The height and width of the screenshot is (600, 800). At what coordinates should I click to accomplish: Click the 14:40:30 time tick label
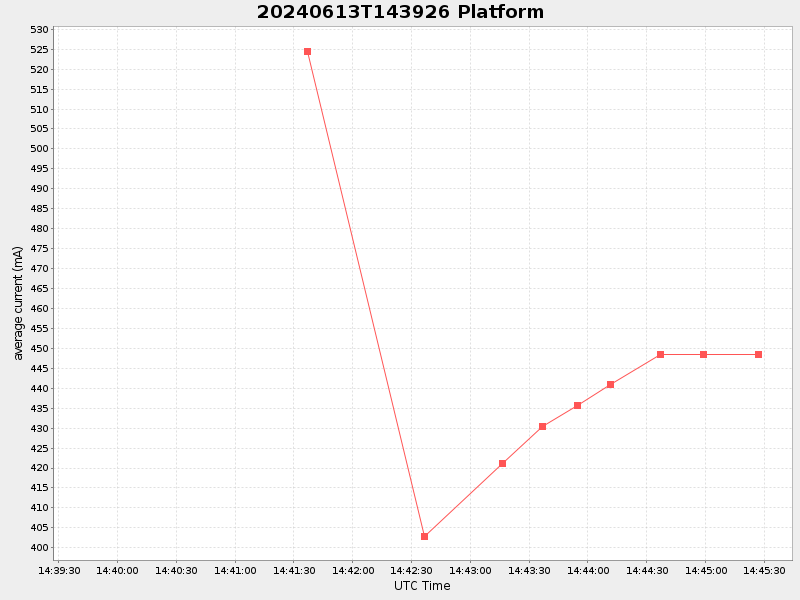(176, 570)
